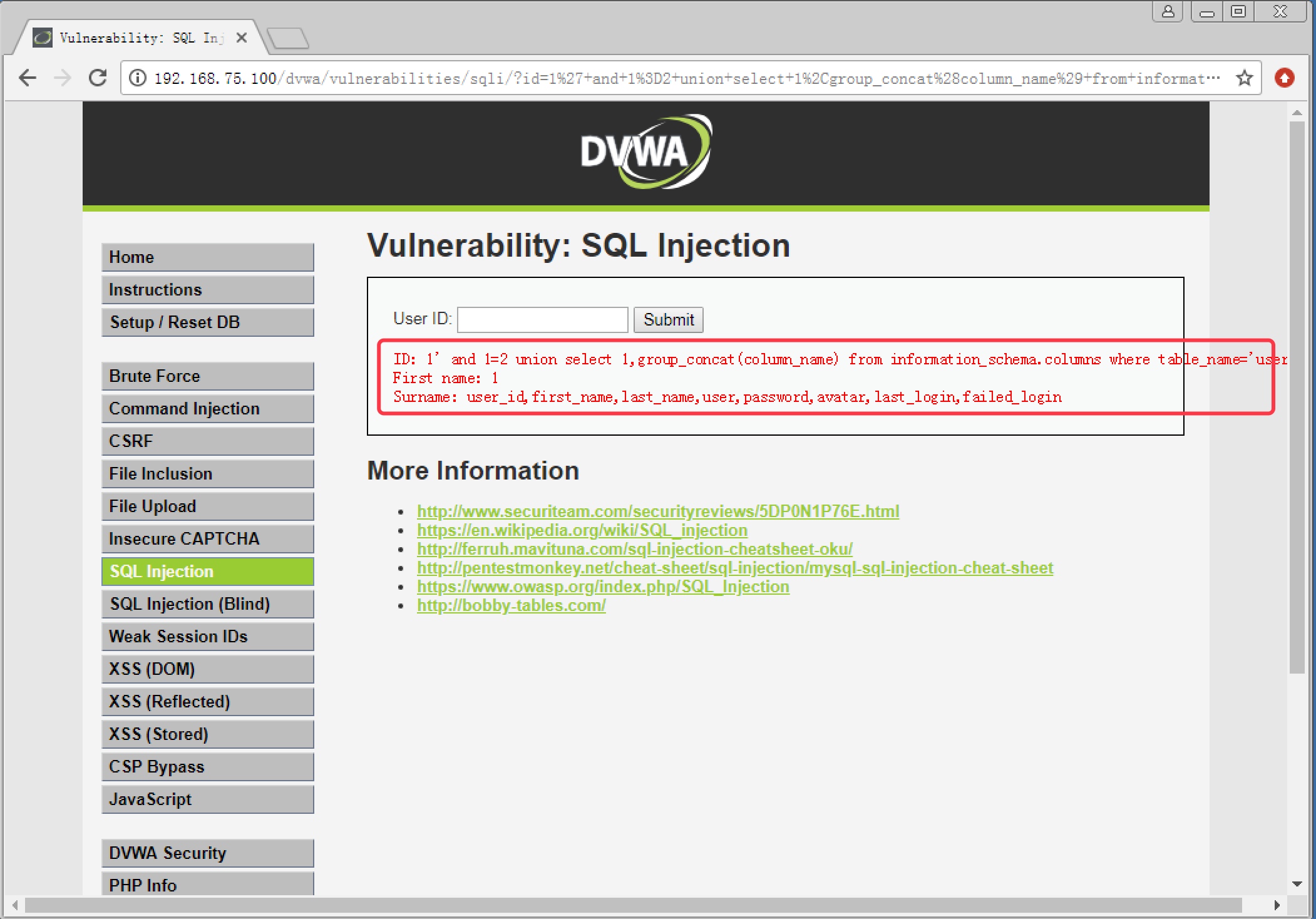Click the site info icon in address bar
The height and width of the screenshot is (919, 1316).
click(138, 78)
